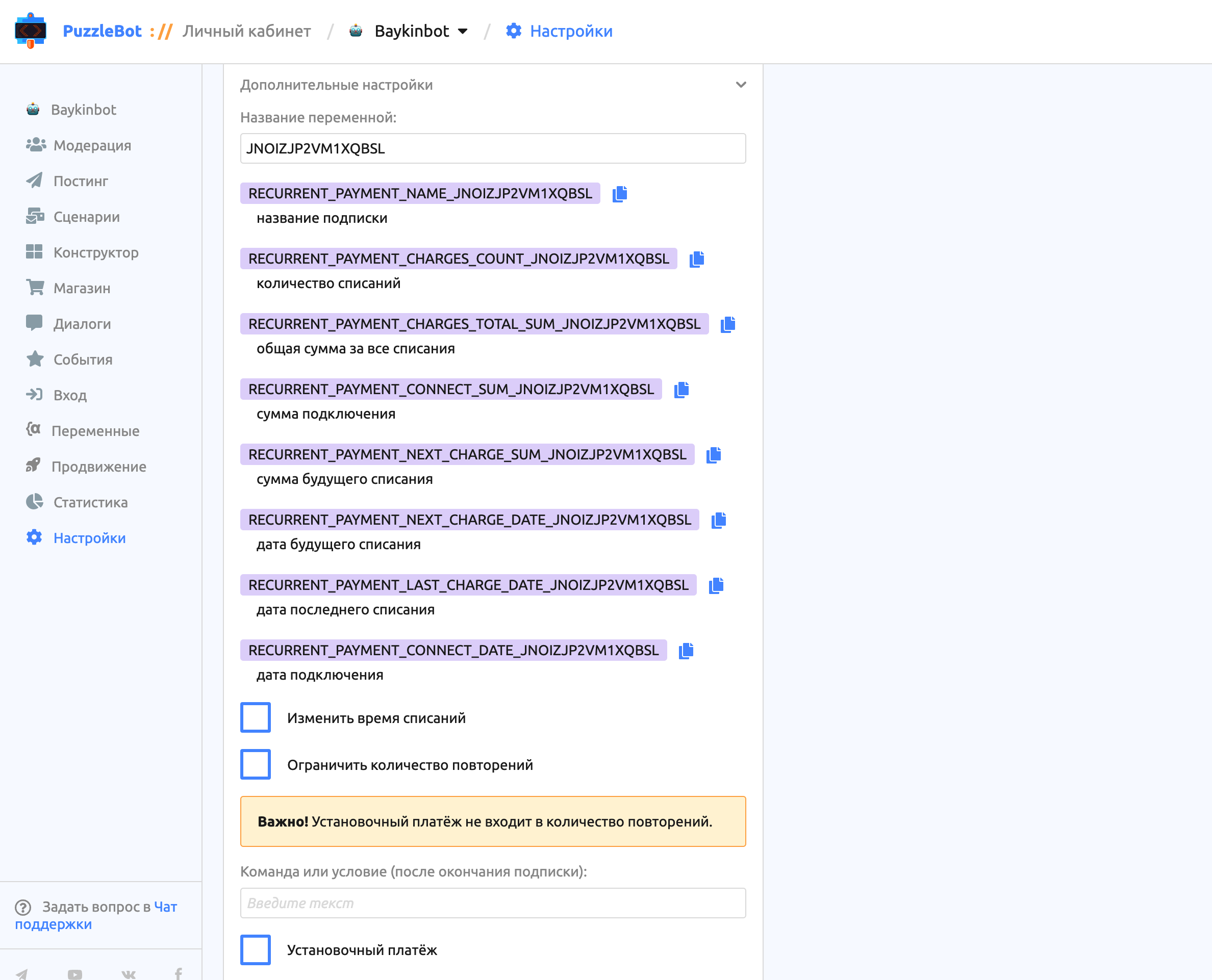Image resolution: width=1212 pixels, height=980 pixels.
Task: Open Конструктор in the sidebar
Action: pyautogui.click(x=83, y=252)
